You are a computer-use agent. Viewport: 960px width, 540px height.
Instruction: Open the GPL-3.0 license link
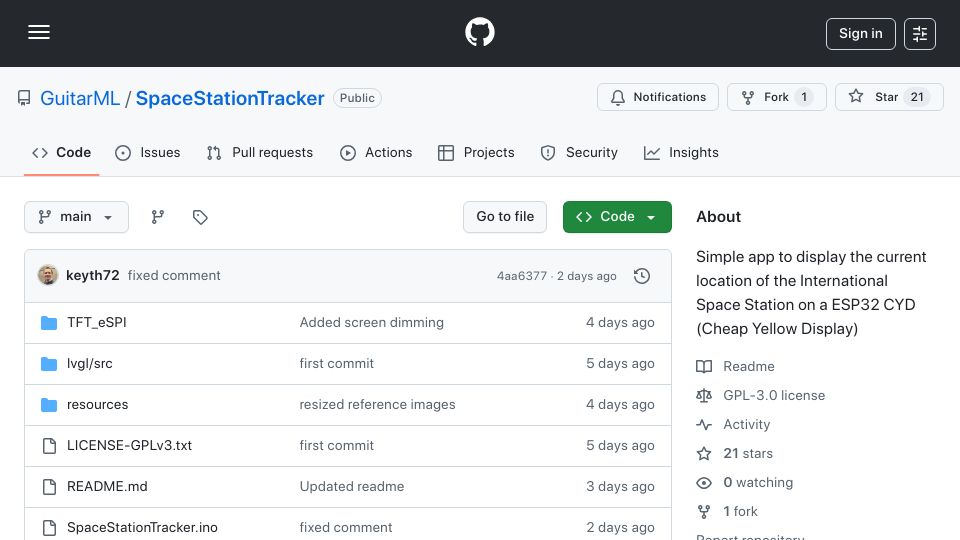774,396
